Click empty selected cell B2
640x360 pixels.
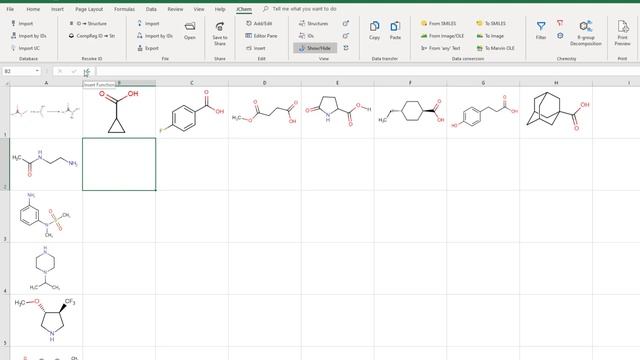pyautogui.click(x=119, y=164)
